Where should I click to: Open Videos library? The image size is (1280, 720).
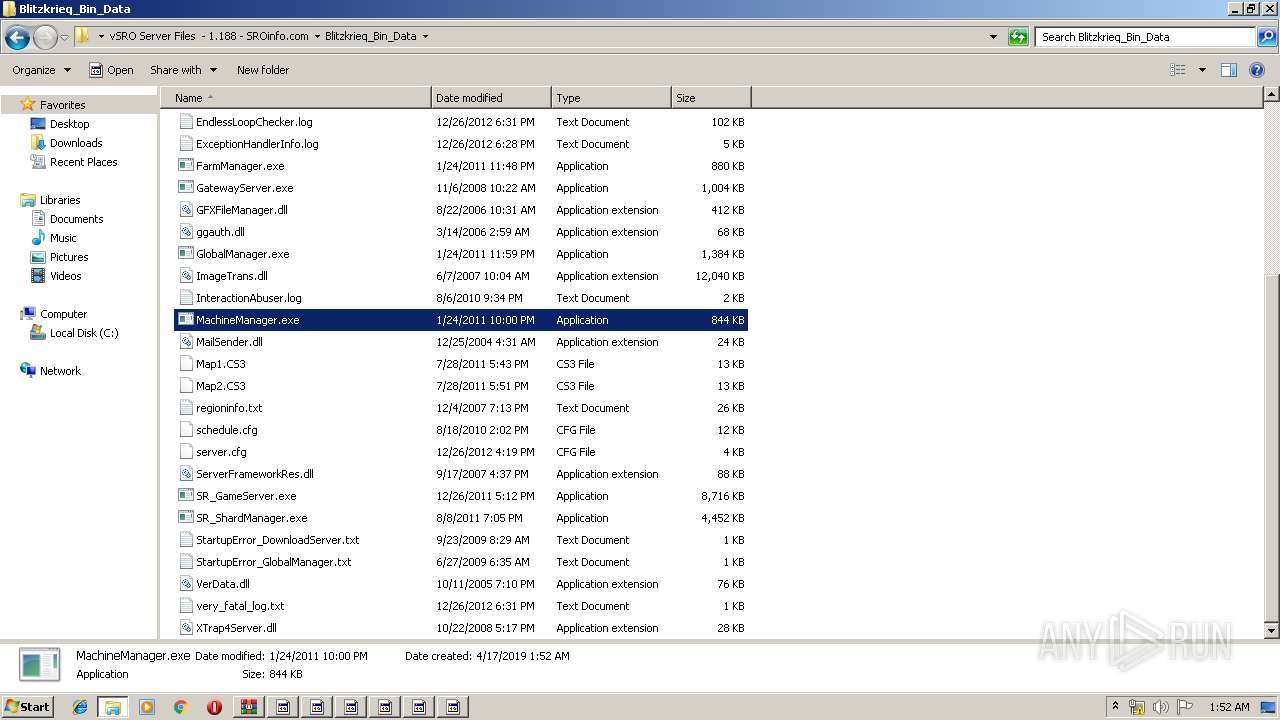[x=65, y=276]
